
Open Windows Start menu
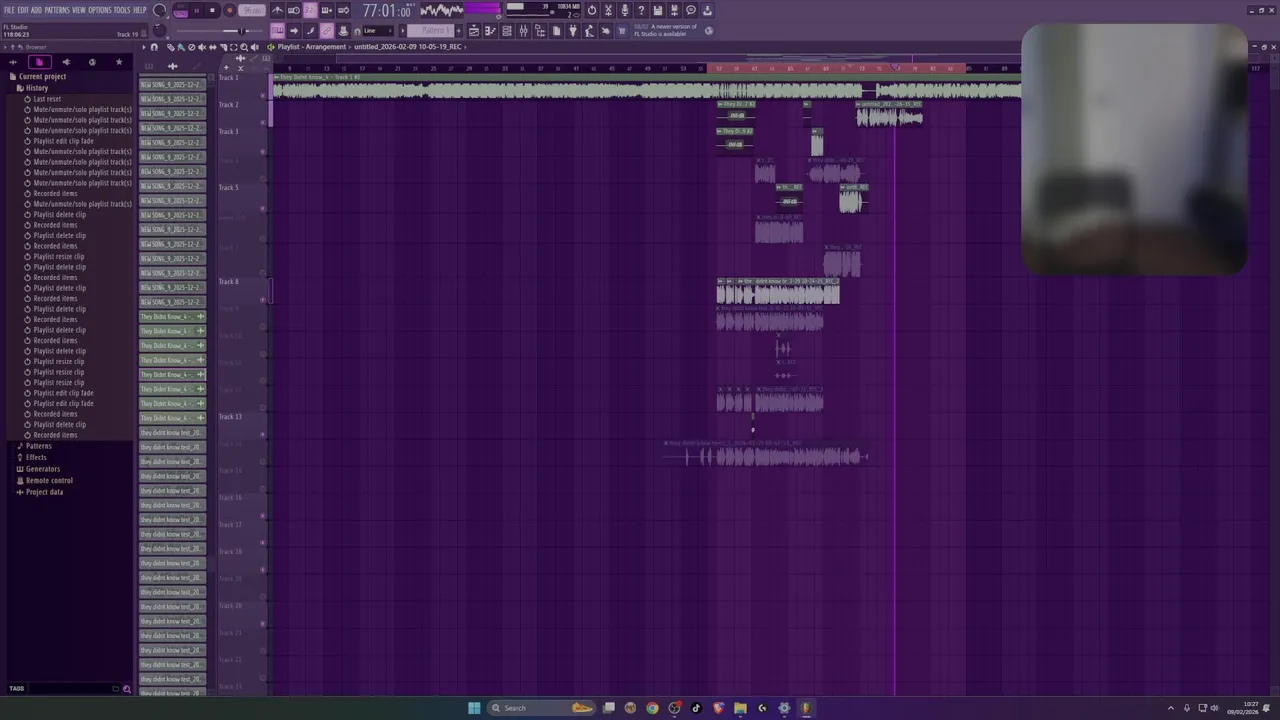pos(474,708)
